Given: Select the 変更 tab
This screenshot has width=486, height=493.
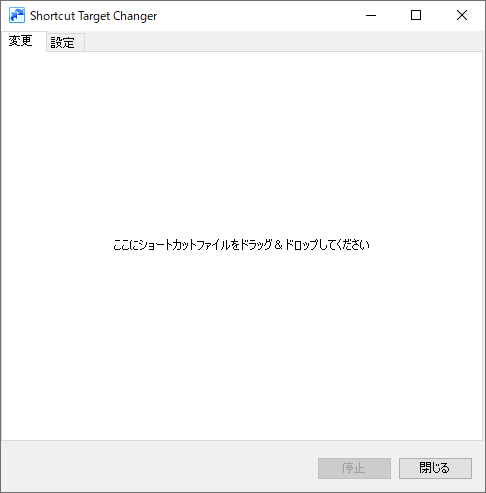Looking at the screenshot, I should (x=23, y=41).
